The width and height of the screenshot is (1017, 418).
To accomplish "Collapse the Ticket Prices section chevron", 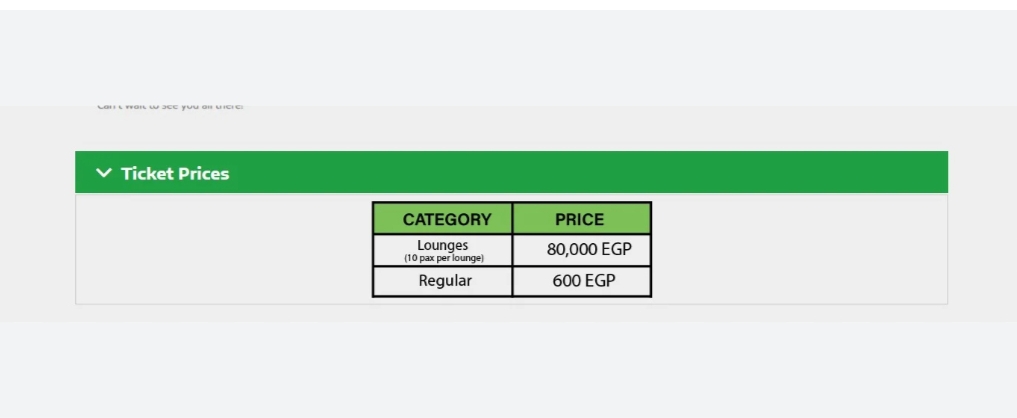I will coord(103,173).
